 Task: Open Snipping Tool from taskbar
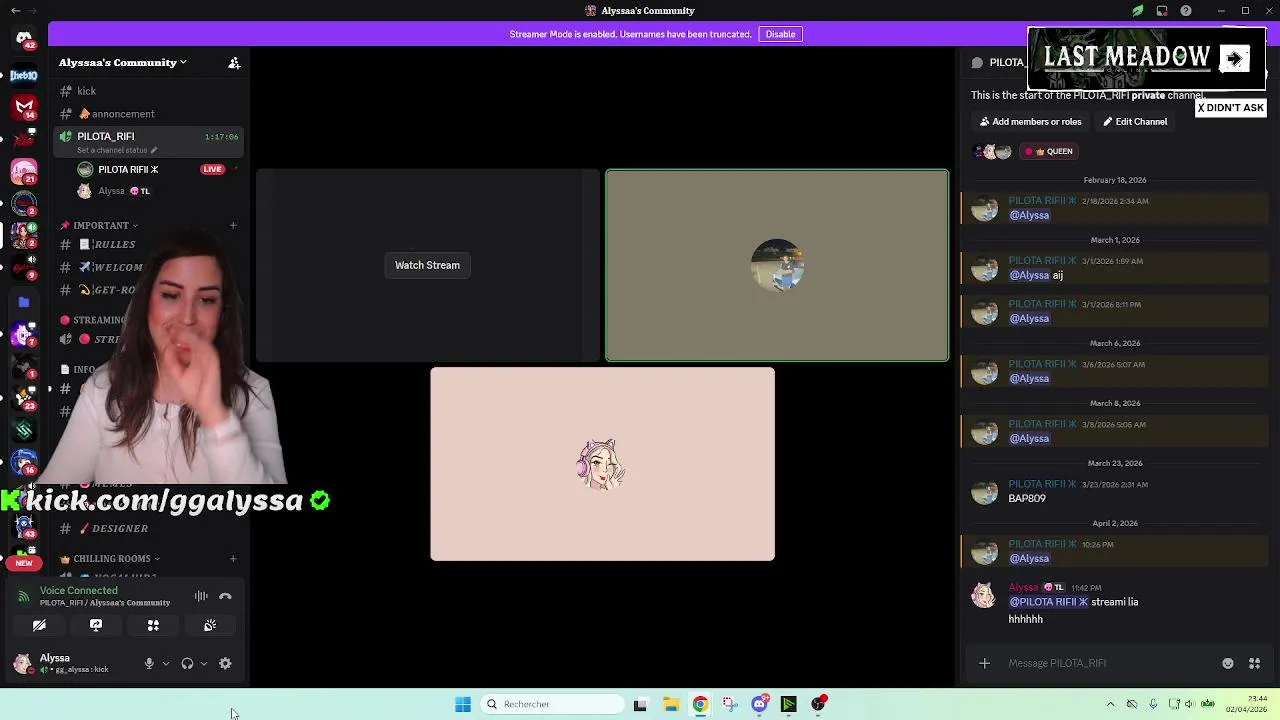730,704
